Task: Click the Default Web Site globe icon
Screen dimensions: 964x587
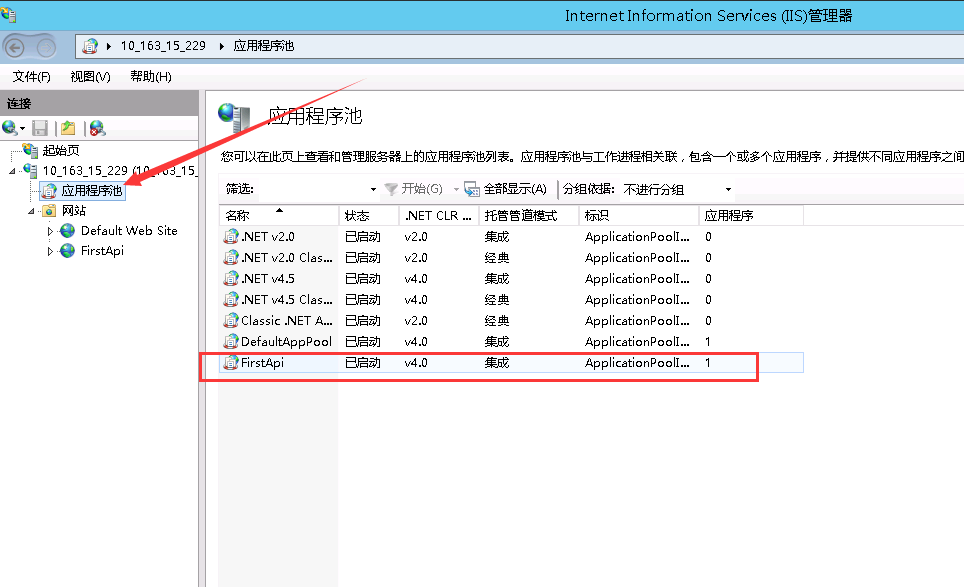Action: click(x=67, y=231)
